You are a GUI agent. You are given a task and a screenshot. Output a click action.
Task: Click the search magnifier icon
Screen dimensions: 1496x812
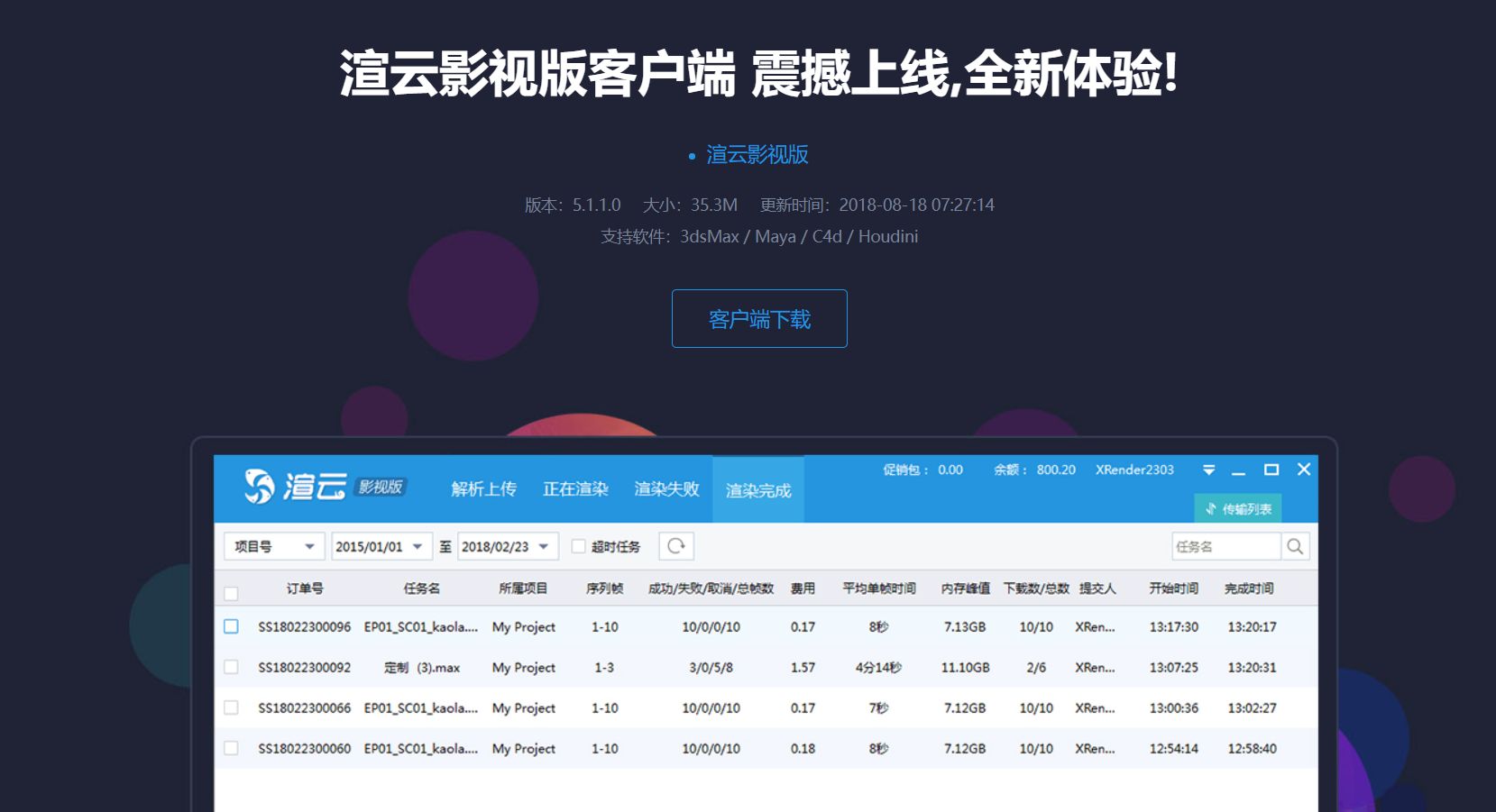pos(1295,546)
